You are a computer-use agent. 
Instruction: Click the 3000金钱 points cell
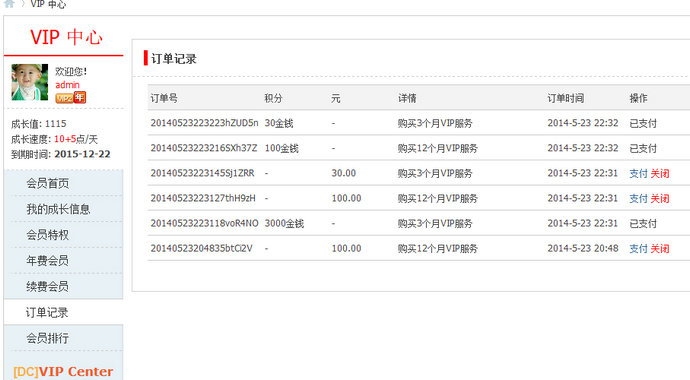[x=284, y=223]
